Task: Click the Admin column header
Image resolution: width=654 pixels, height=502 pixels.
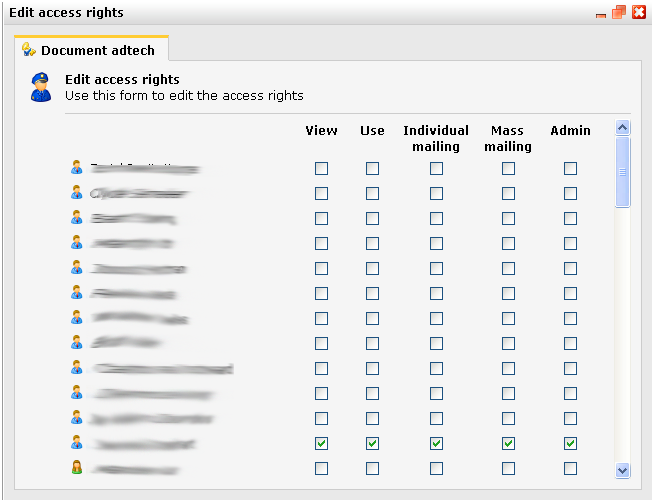Action: pyautogui.click(x=570, y=131)
